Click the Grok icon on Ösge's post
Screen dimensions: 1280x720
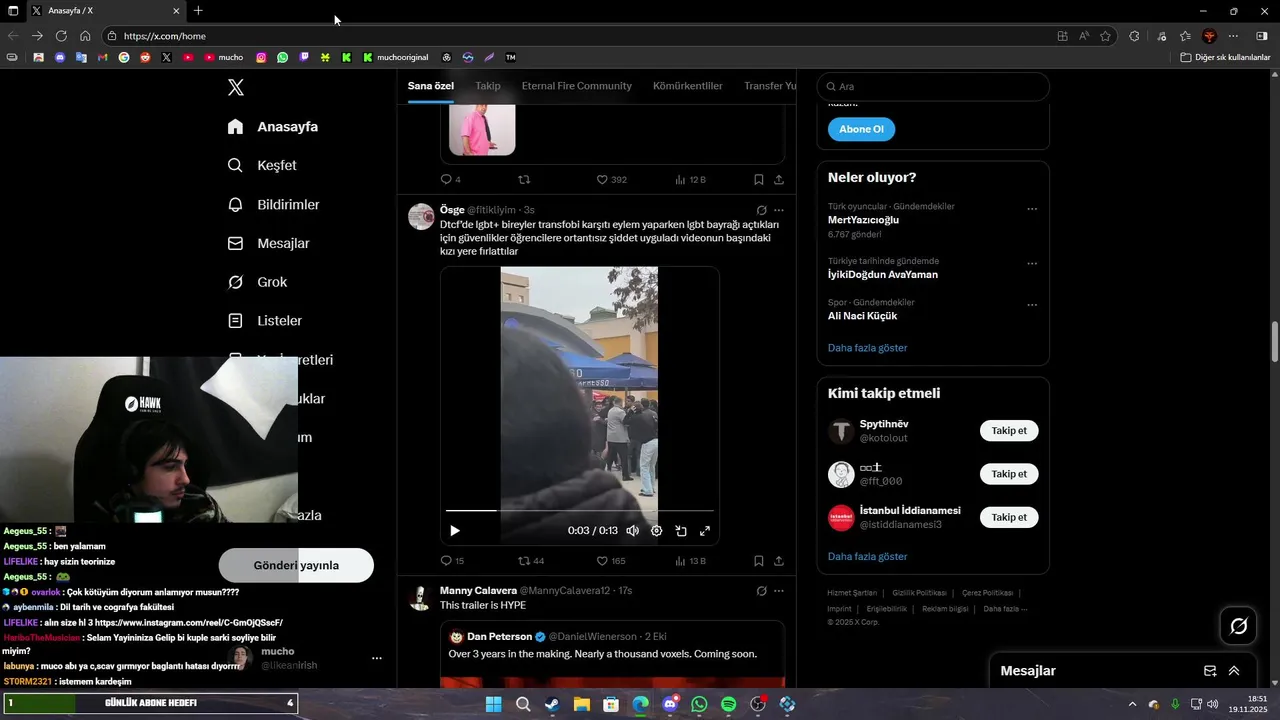(761, 210)
